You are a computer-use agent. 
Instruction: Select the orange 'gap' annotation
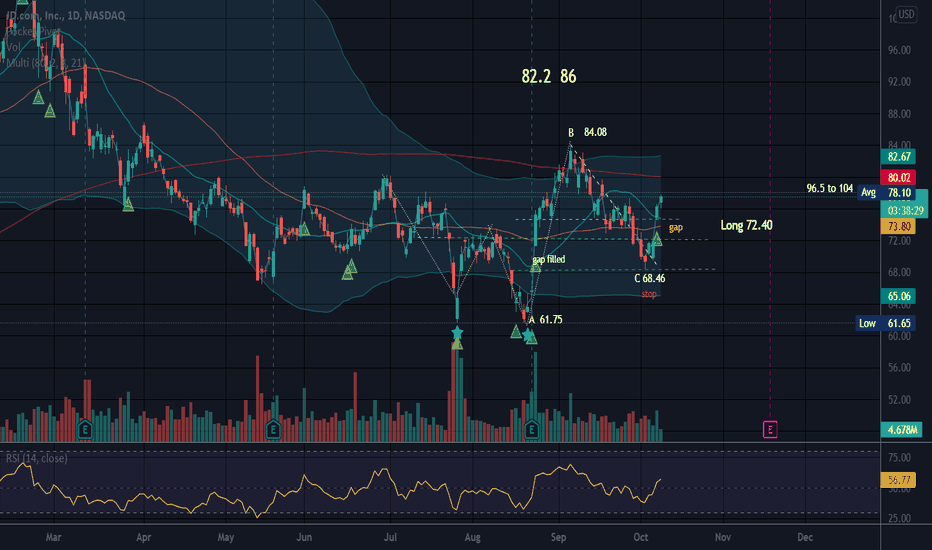coord(676,228)
